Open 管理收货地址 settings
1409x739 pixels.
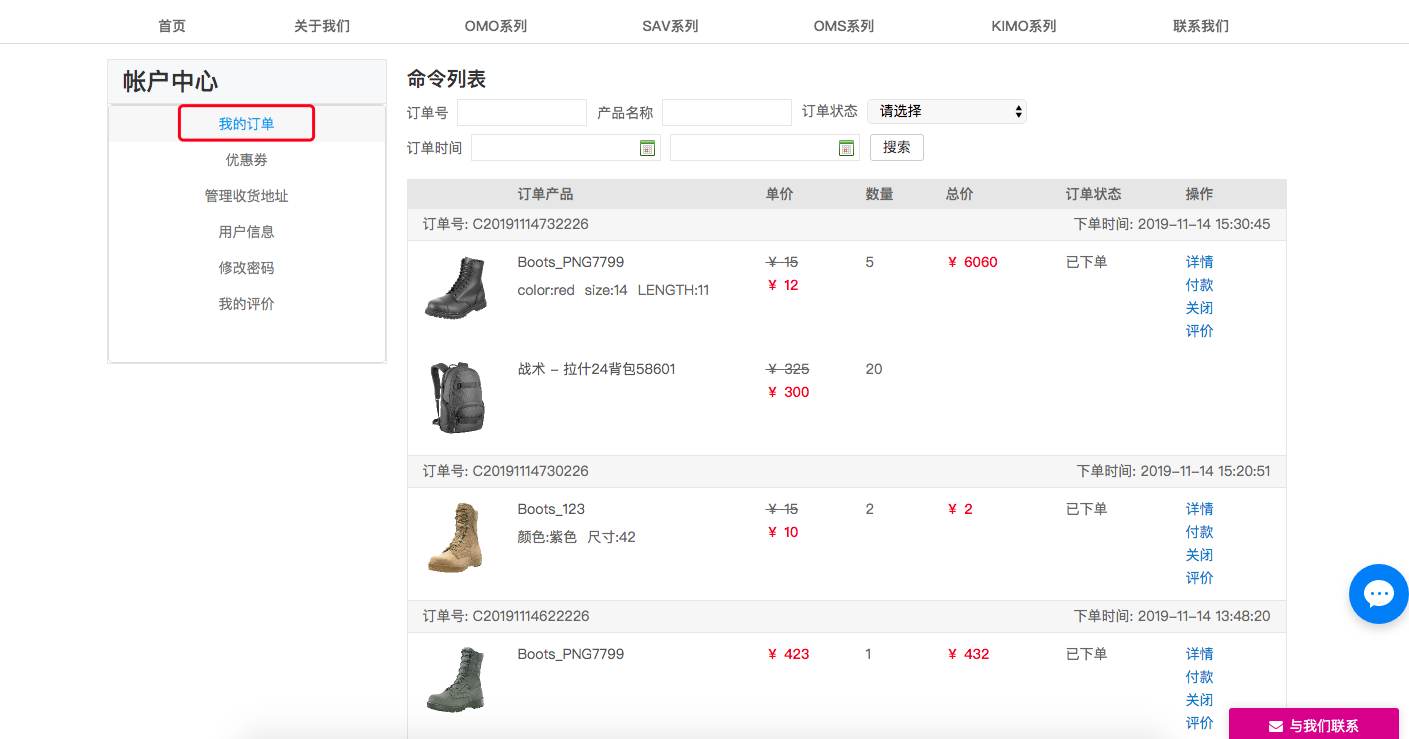247,195
